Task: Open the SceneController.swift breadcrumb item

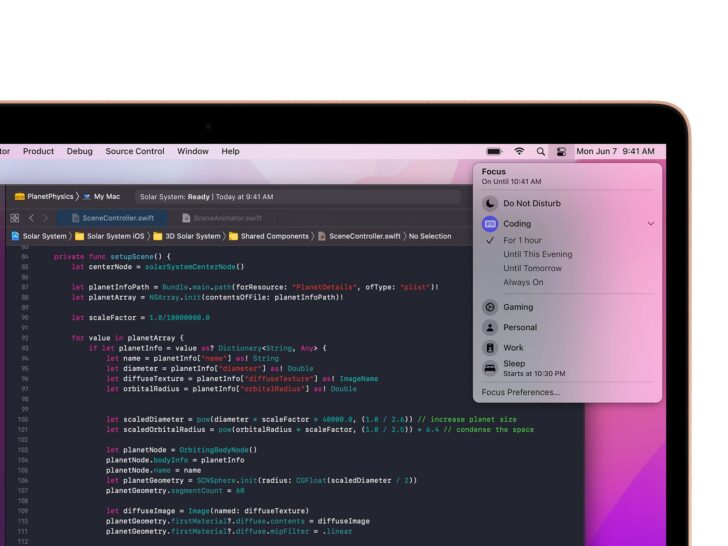Action: pyautogui.click(x=359, y=236)
